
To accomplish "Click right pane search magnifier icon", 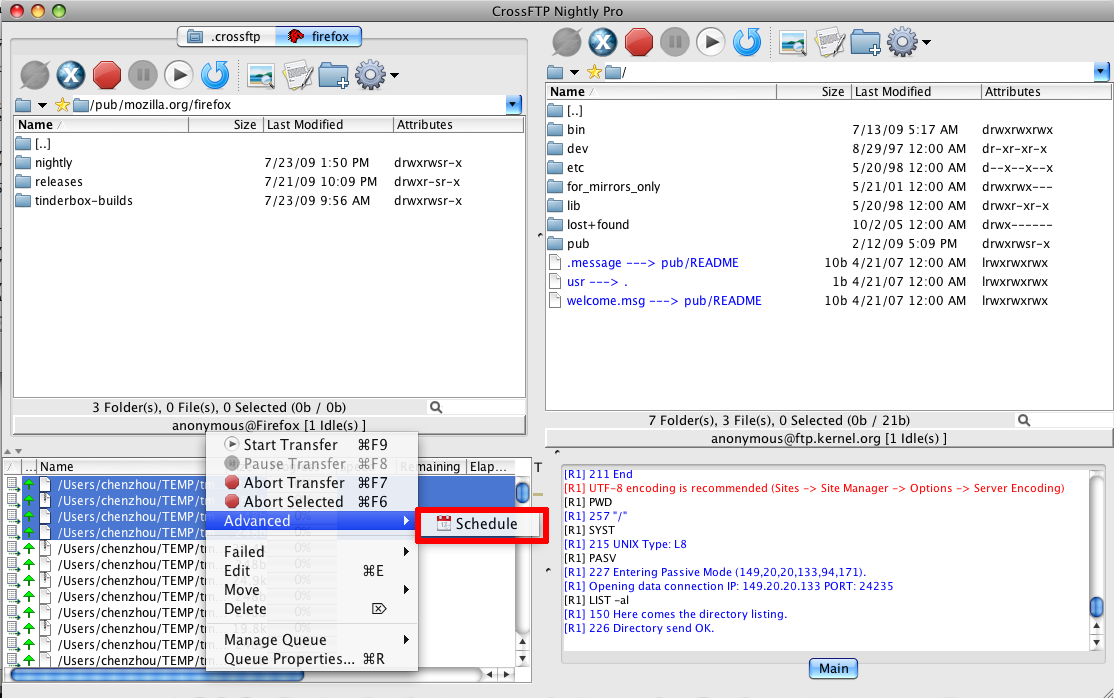I will (x=1024, y=420).
